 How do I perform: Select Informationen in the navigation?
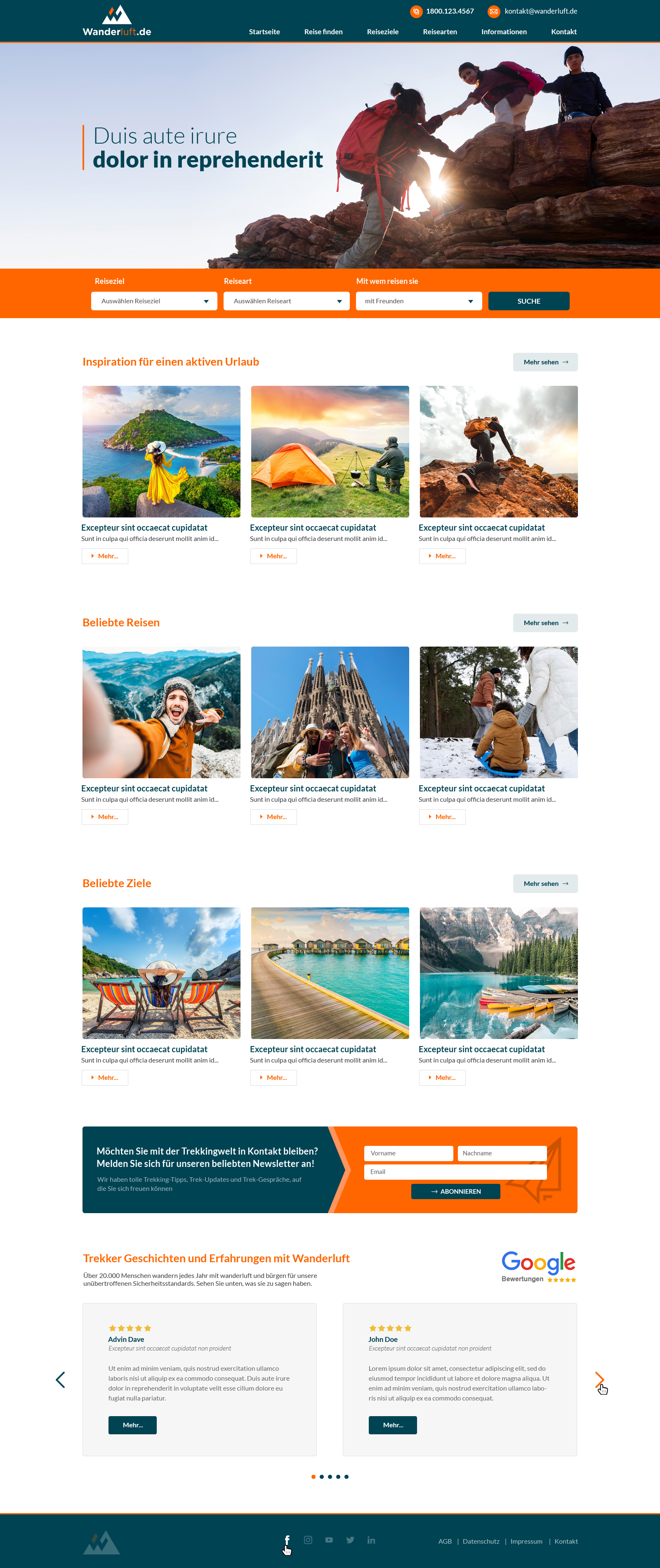[x=504, y=32]
